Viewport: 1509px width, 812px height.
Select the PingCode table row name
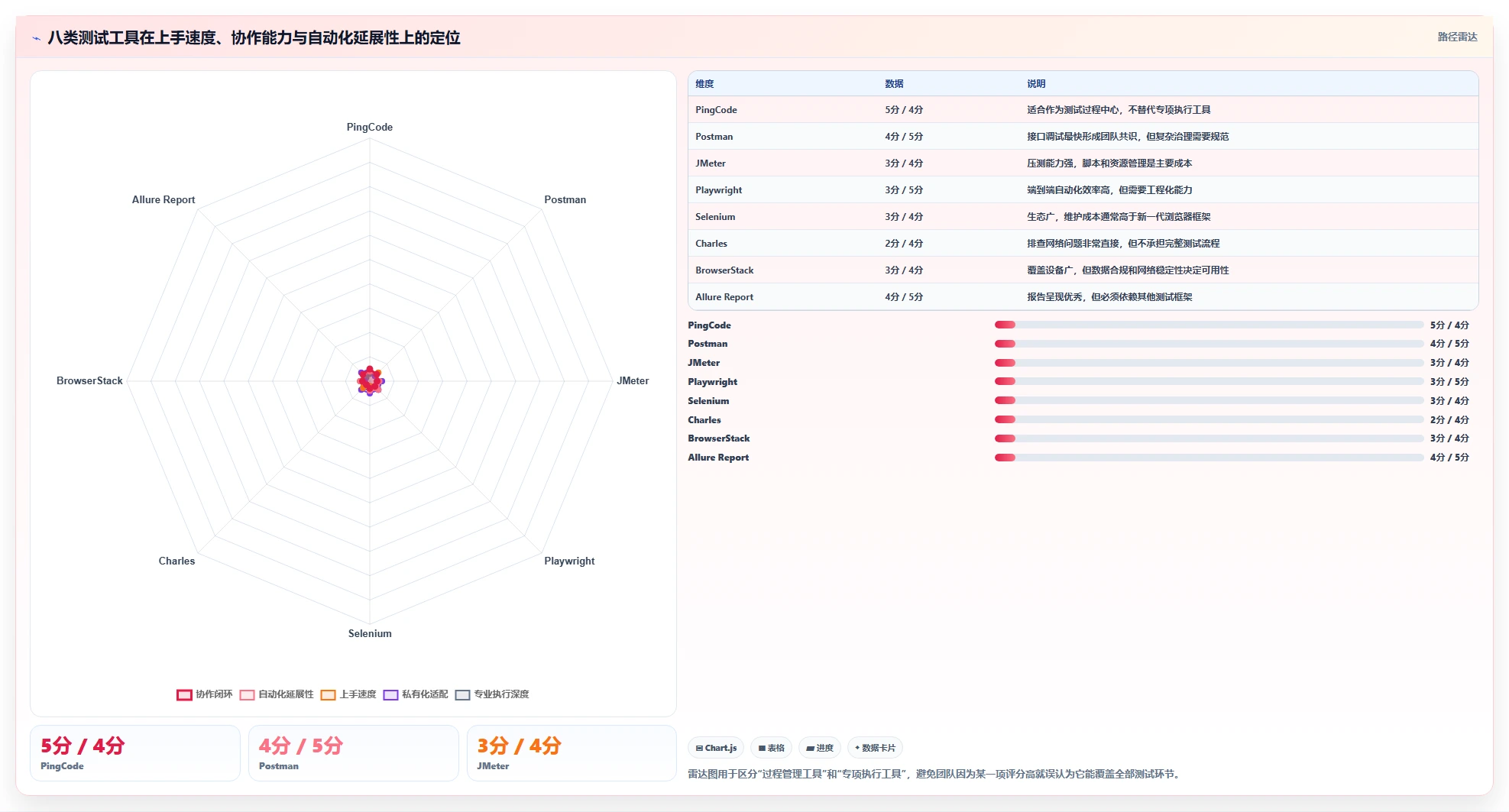[x=716, y=110]
